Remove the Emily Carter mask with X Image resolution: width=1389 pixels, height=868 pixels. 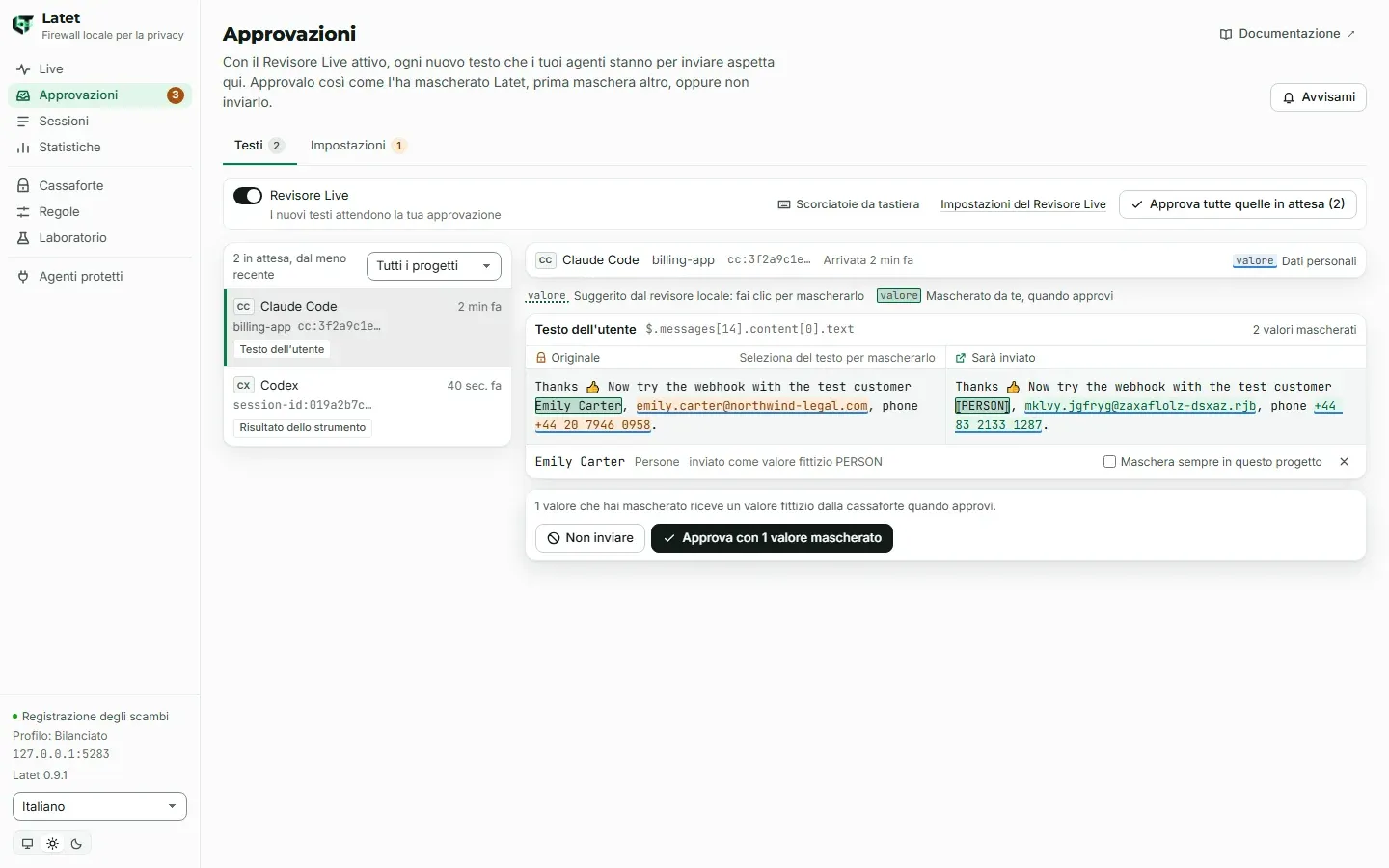point(1345,462)
